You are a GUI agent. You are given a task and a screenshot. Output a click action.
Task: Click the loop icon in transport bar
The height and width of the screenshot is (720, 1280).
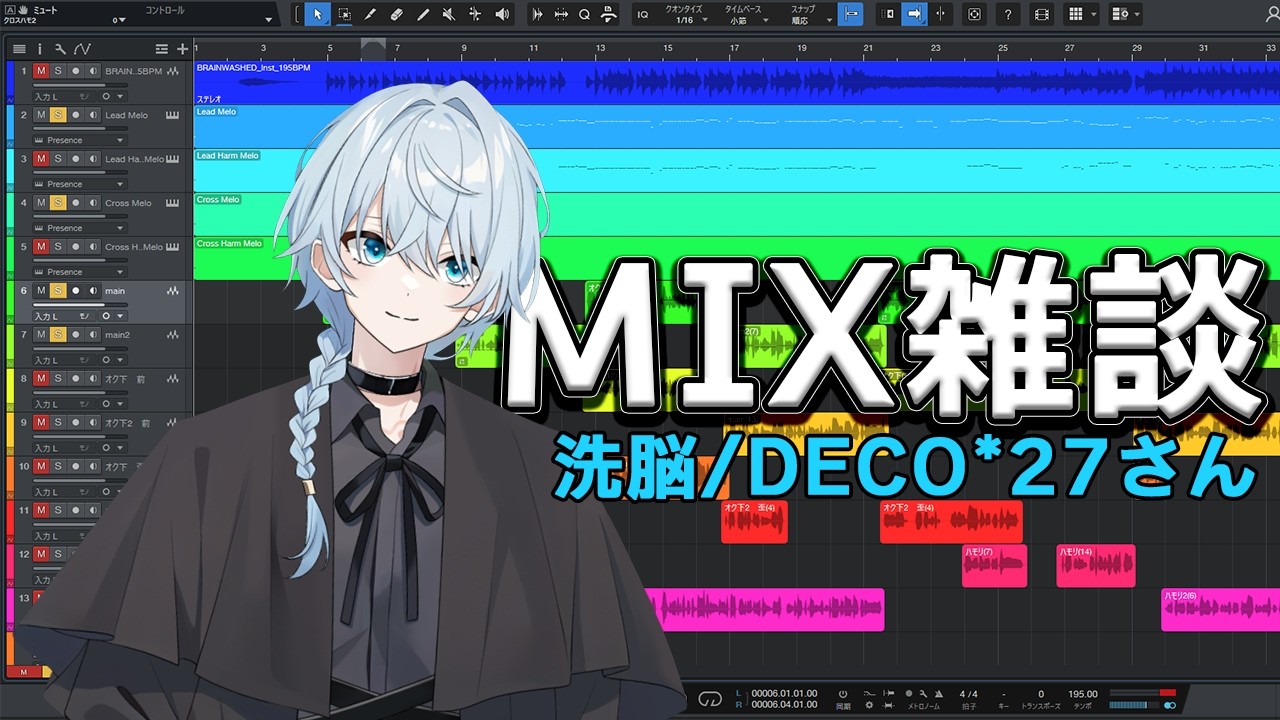710,697
